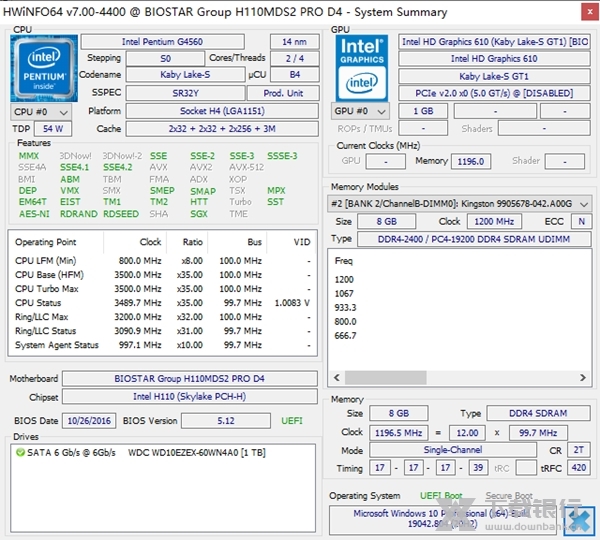Image resolution: width=600 pixels, height=540 pixels.
Task: Click the 1200 row in frequency list
Action: pos(345,279)
